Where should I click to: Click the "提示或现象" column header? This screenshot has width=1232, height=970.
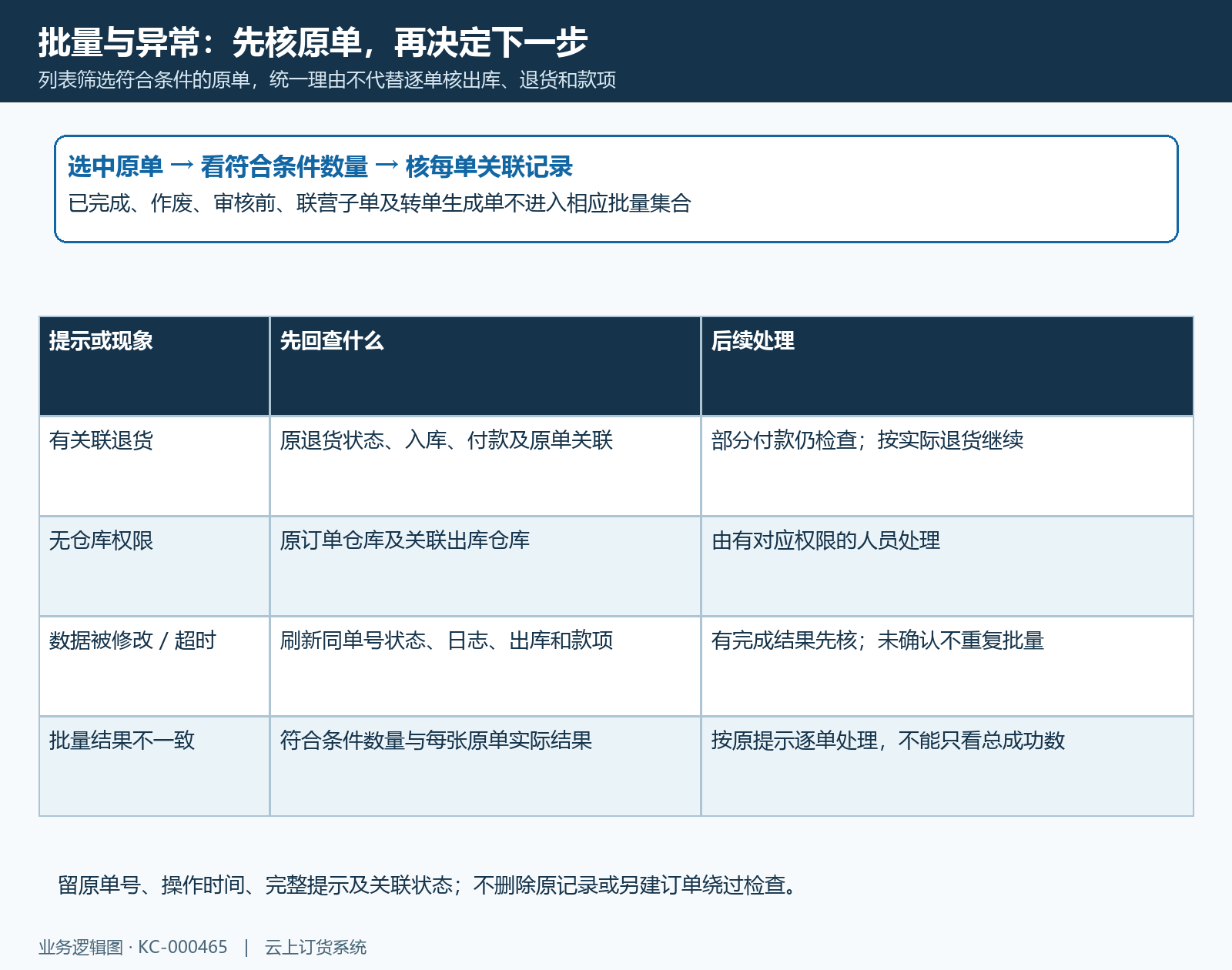(x=154, y=366)
